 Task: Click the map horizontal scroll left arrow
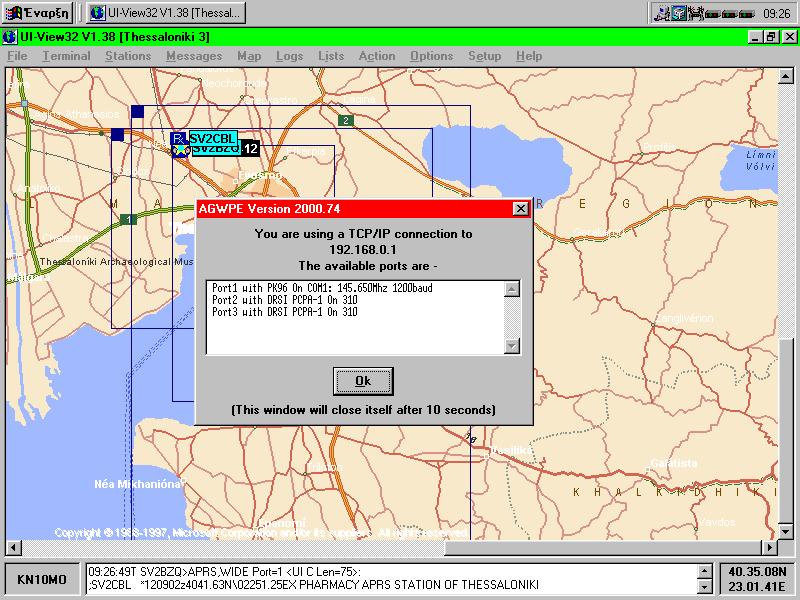point(13,548)
